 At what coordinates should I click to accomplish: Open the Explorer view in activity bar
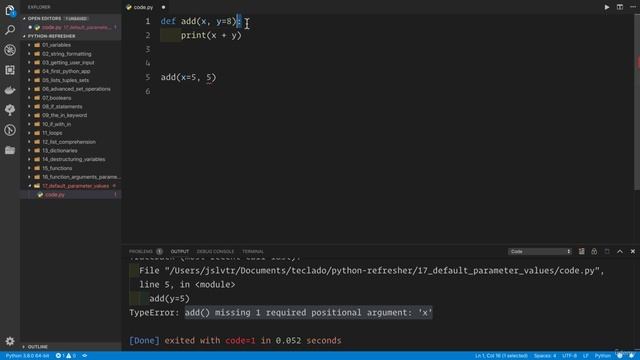[x=10, y=10]
